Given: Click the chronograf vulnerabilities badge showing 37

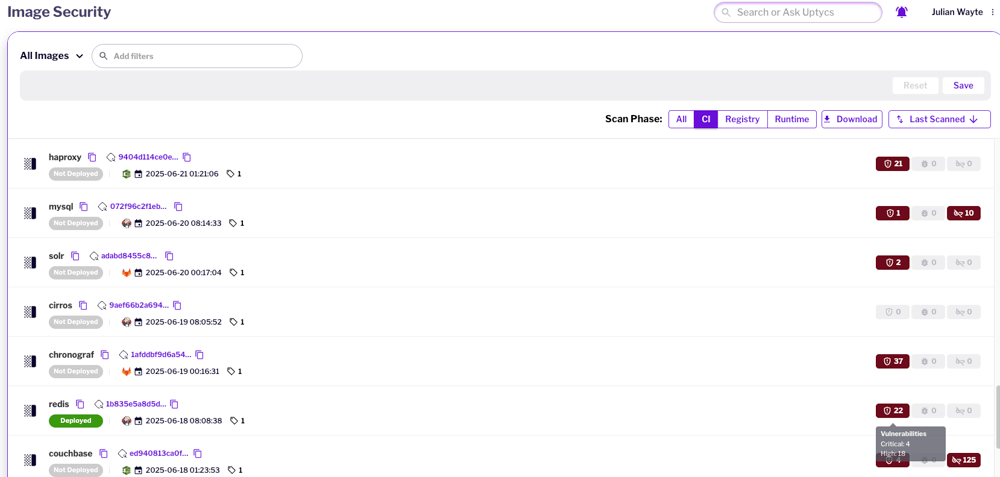Looking at the screenshot, I should [893, 361].
